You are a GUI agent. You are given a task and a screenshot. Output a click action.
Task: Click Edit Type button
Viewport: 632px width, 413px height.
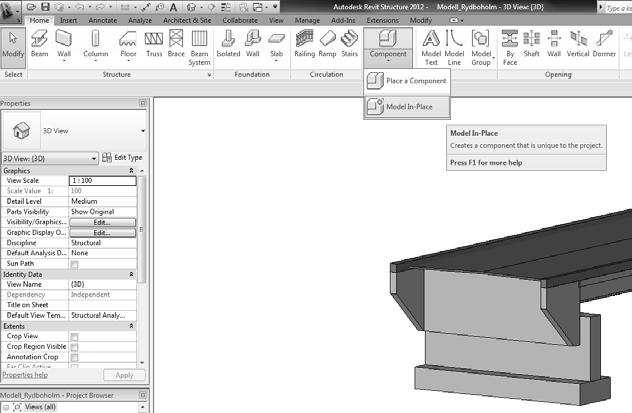click(122, 158)
